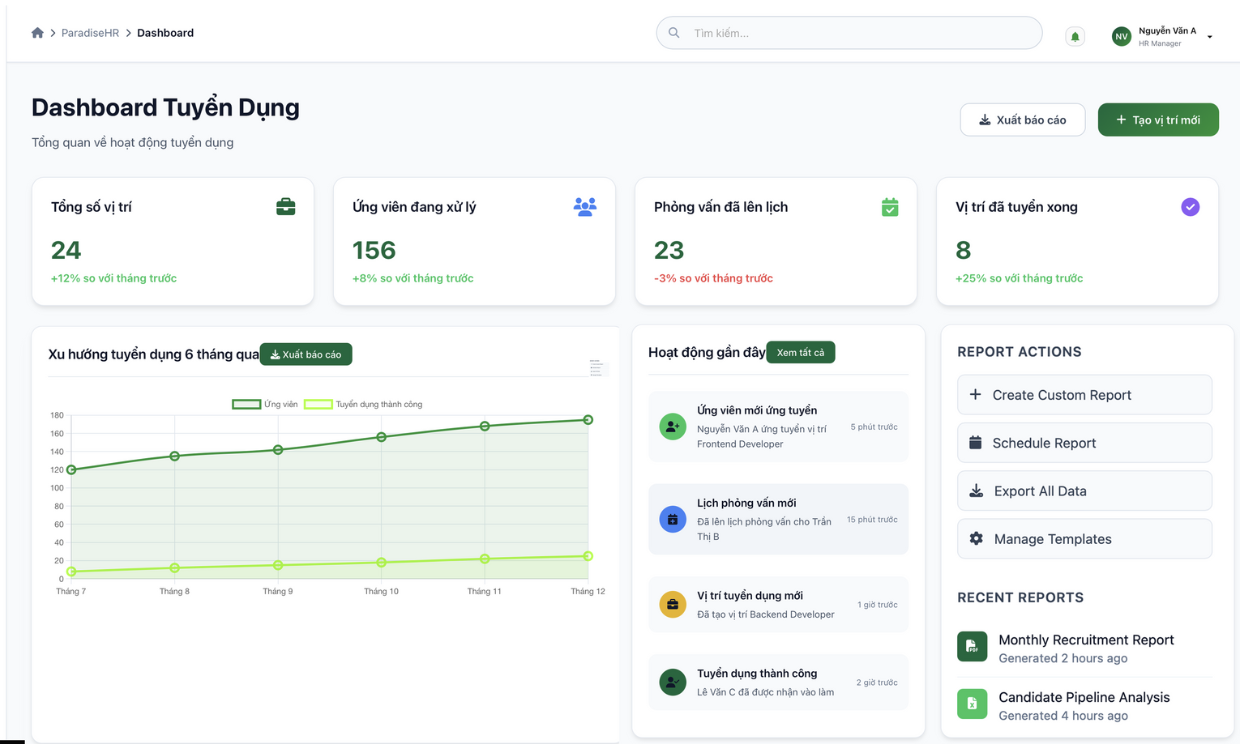Open the Candidate Pipeline Analysis title

1084,697
